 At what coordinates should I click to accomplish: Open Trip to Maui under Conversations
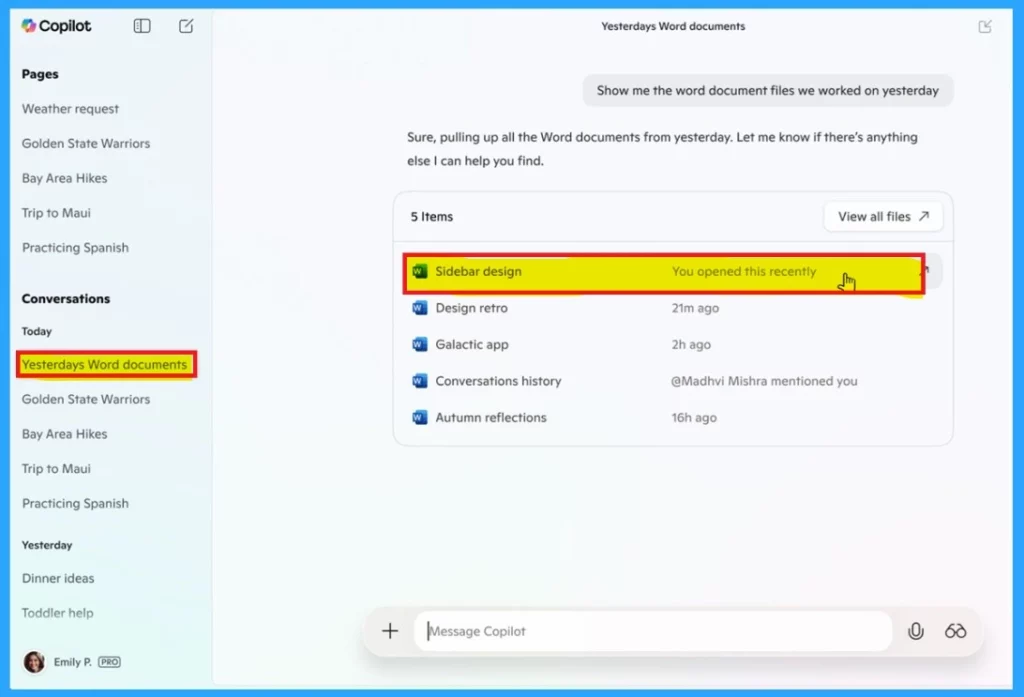point(56,468)
